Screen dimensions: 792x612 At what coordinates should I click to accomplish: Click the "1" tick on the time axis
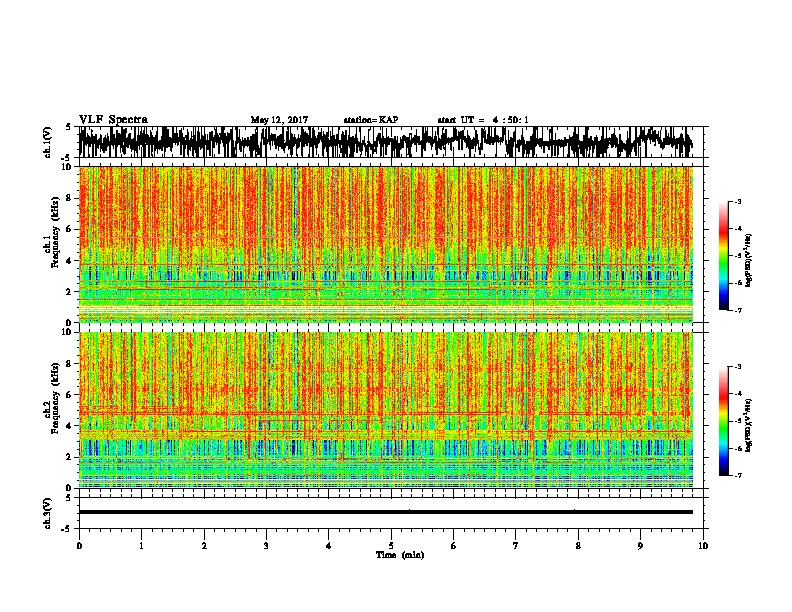click(142, 546)
